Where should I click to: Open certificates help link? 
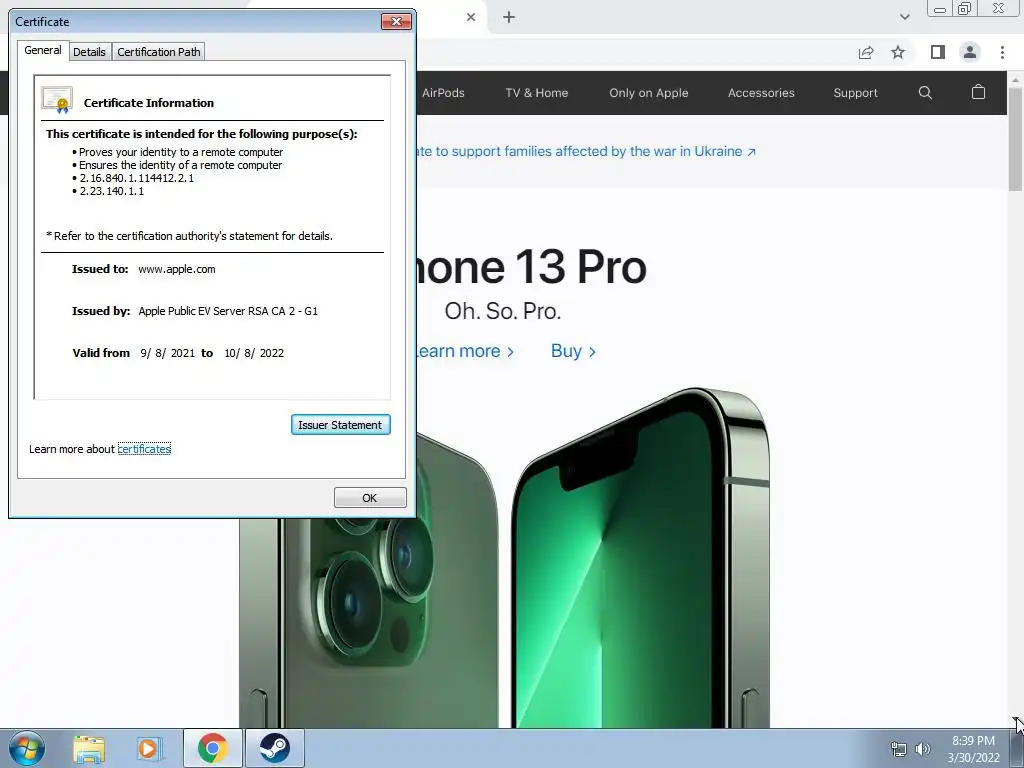144,449
